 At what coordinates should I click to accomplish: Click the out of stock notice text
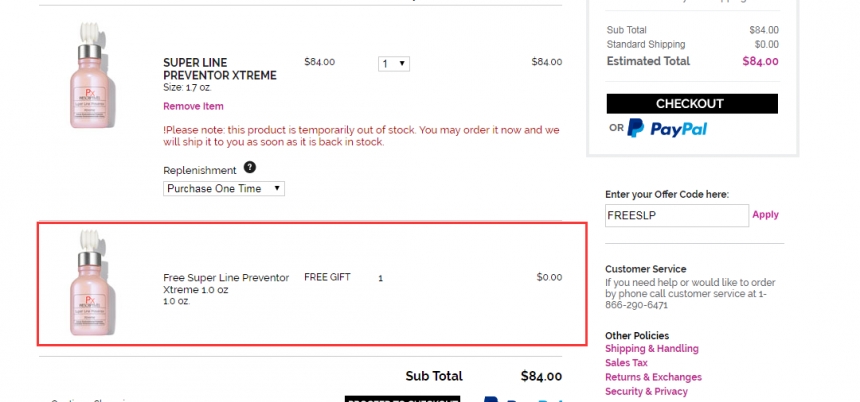click(361, 136)
